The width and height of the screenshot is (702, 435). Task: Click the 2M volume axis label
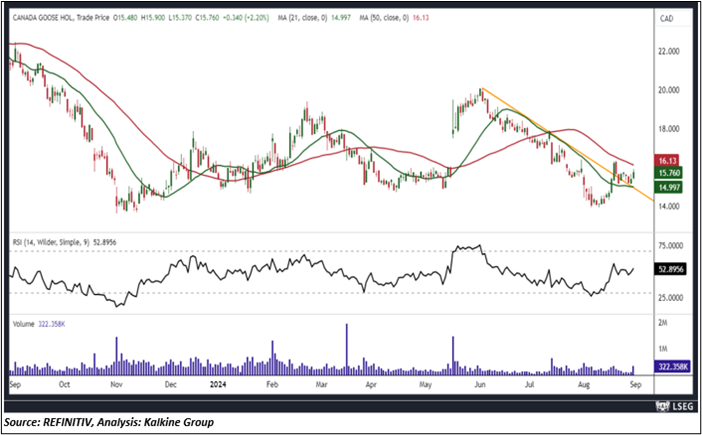[663, 324]
